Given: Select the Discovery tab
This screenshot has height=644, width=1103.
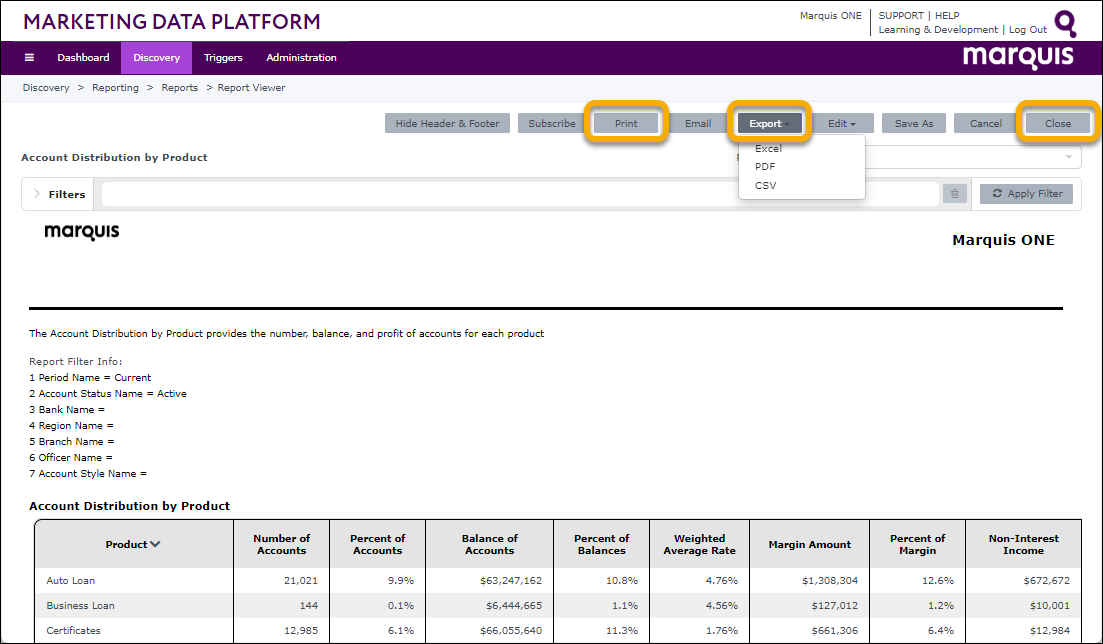Looking at the screenshot, I should click(x=156, y=58).
